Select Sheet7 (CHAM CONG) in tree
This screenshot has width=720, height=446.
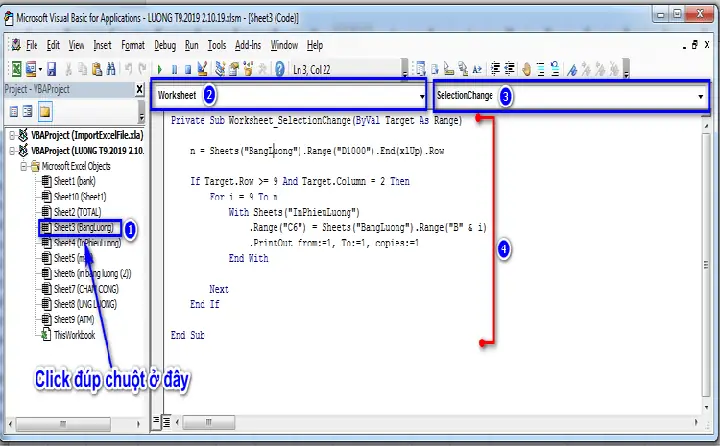[x=86, y=289]
